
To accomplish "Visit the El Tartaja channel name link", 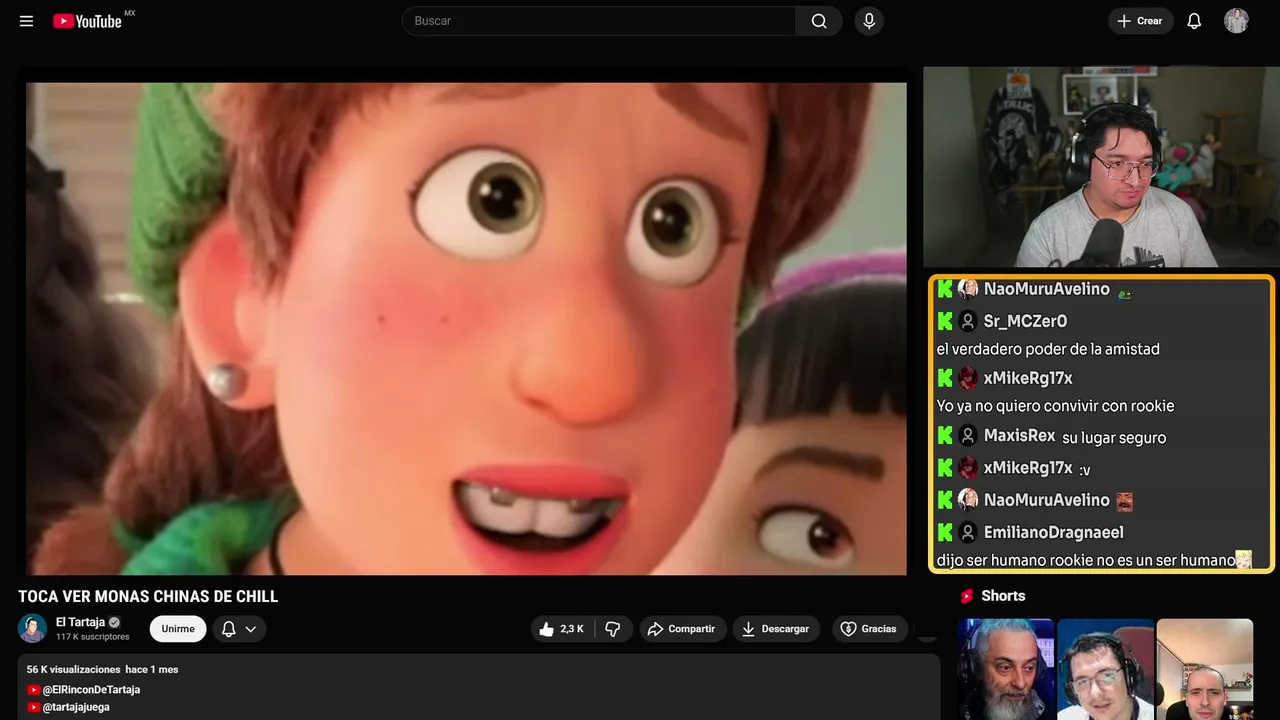I will click(x=80, y=622).
